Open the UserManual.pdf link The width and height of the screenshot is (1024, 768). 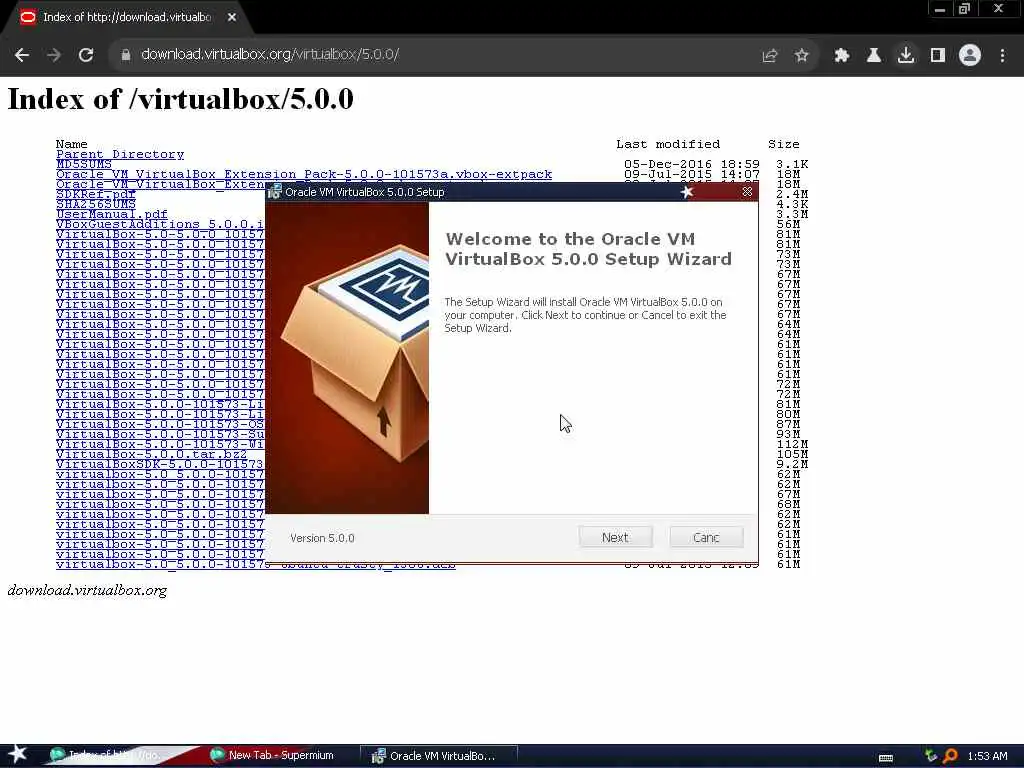click(x=112, y=214)
